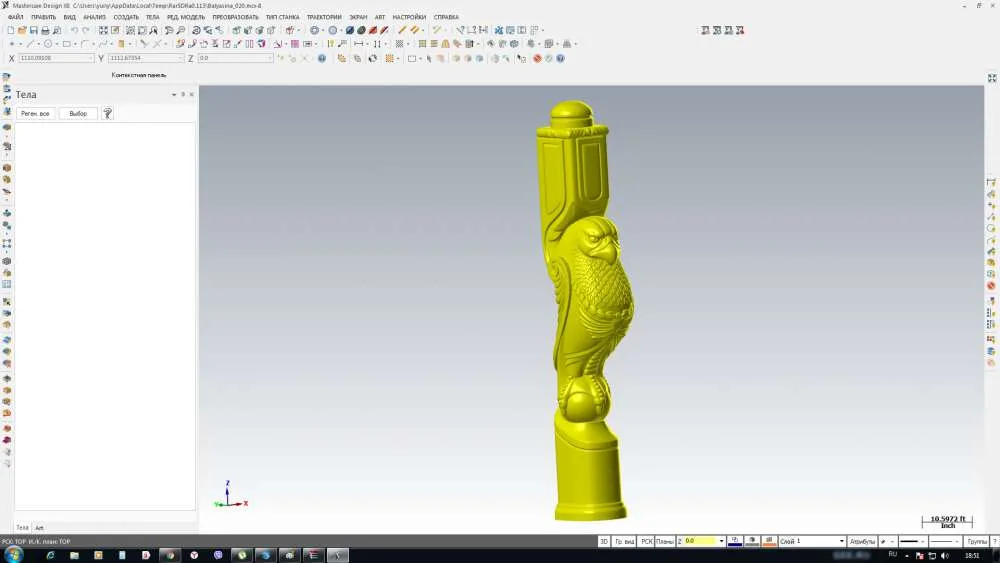Screen dimensions: 1000x563
Task: Click the gray surface color swatch
Action: coord(752,541)
